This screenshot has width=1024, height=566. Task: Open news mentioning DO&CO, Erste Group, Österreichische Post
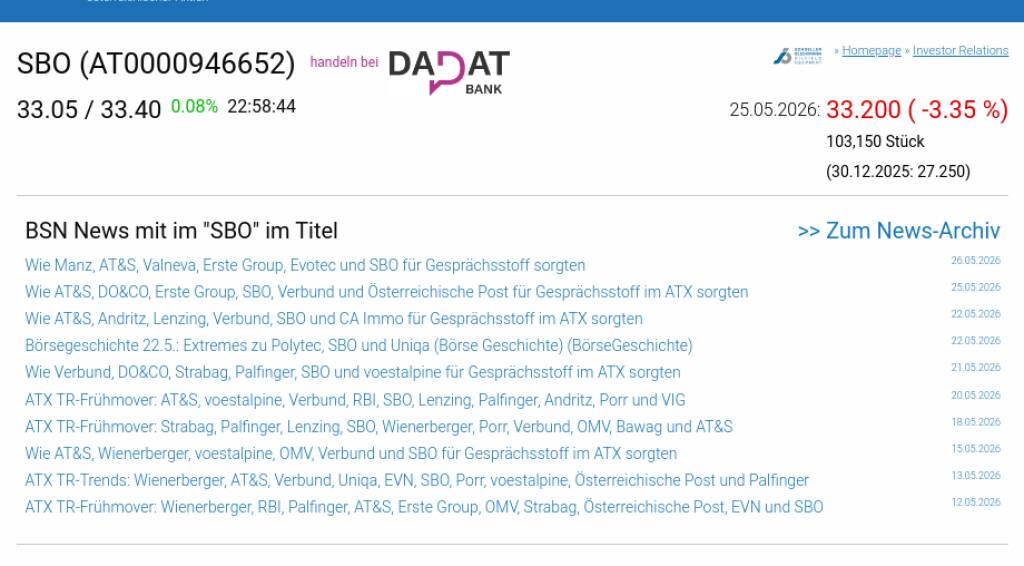point(387,292)
